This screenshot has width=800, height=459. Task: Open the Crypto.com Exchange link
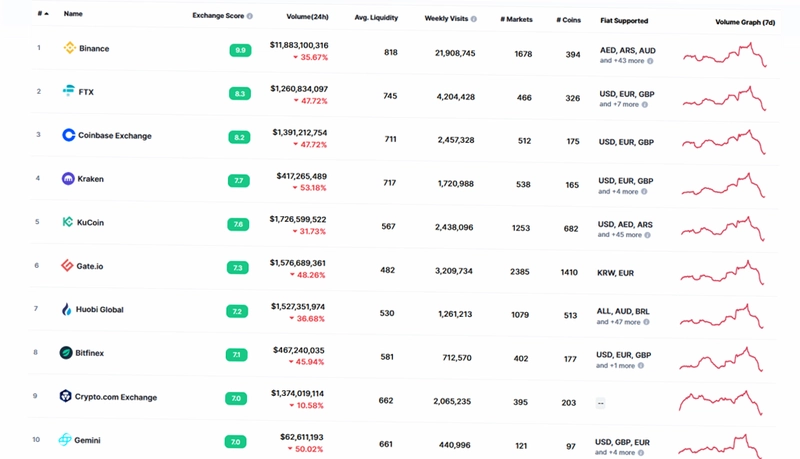[116, 397]
